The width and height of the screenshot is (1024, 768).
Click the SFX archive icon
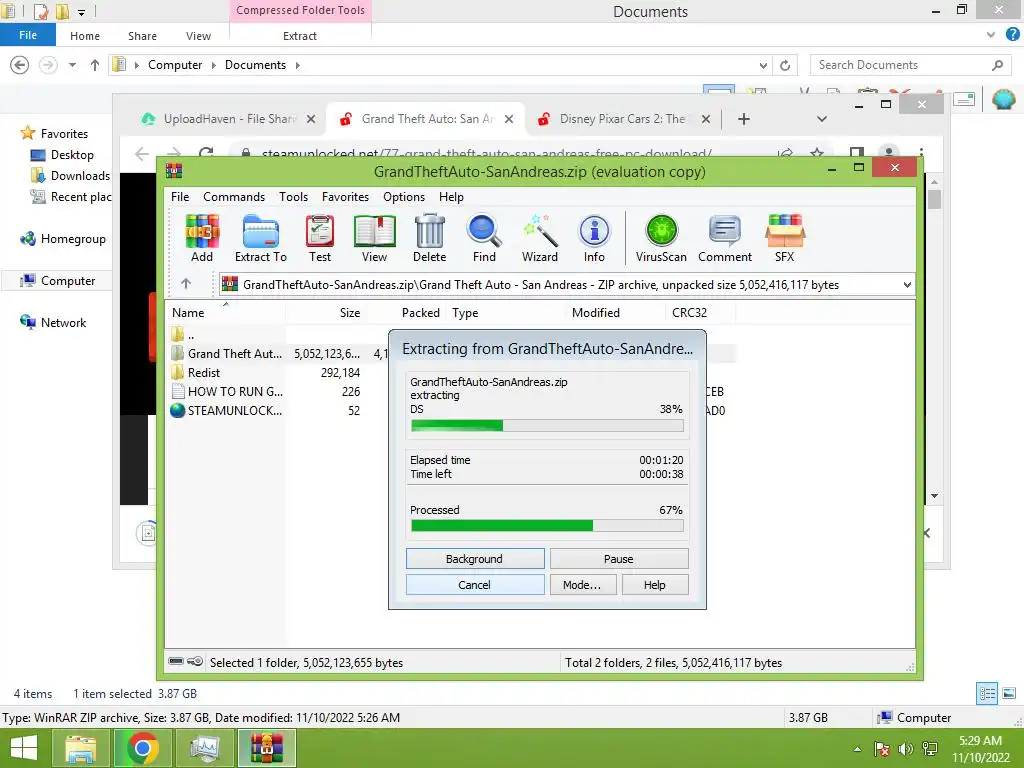tap(784, 238)
